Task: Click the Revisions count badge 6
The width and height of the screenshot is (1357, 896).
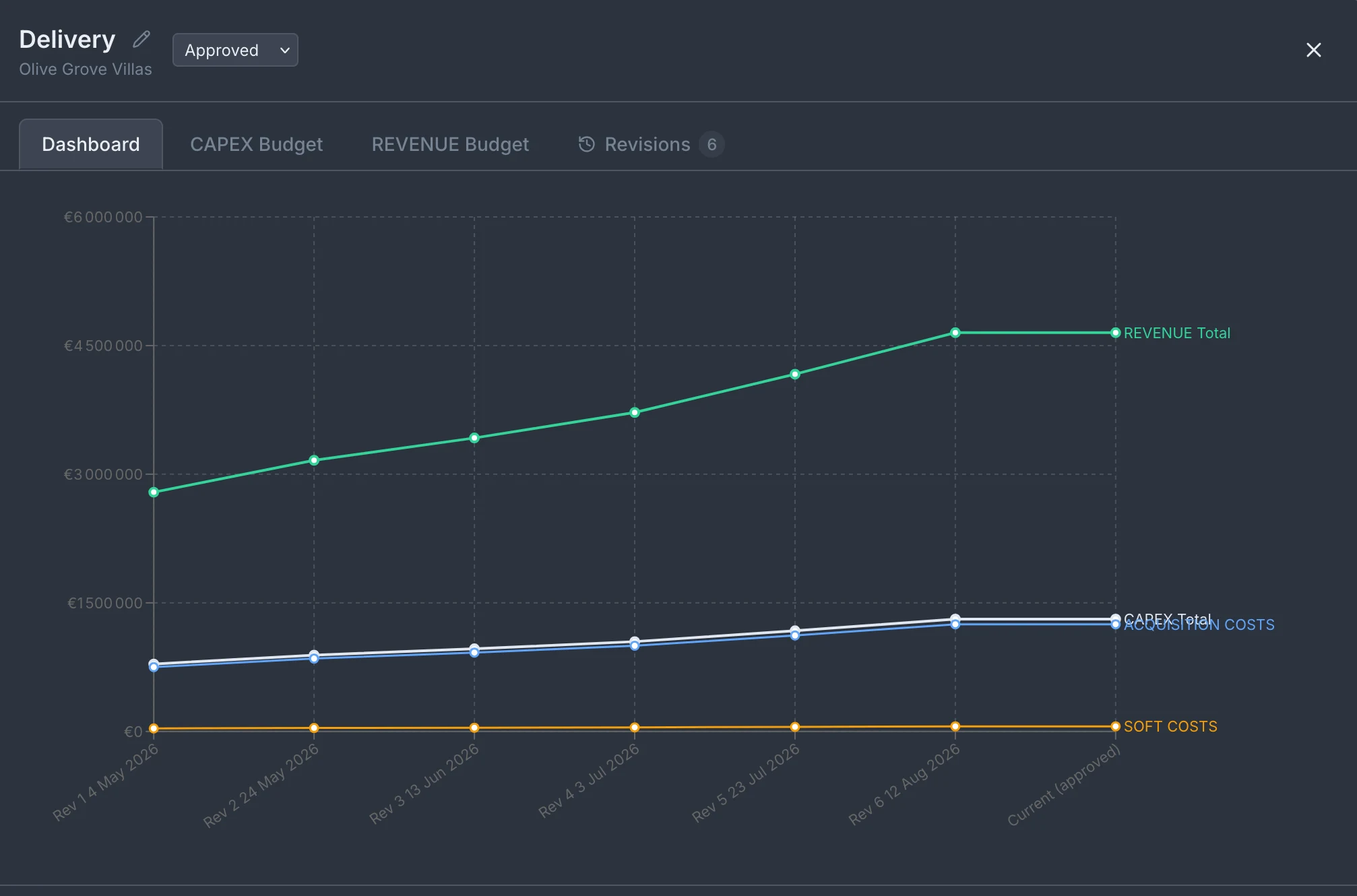Action: [712, 144]
